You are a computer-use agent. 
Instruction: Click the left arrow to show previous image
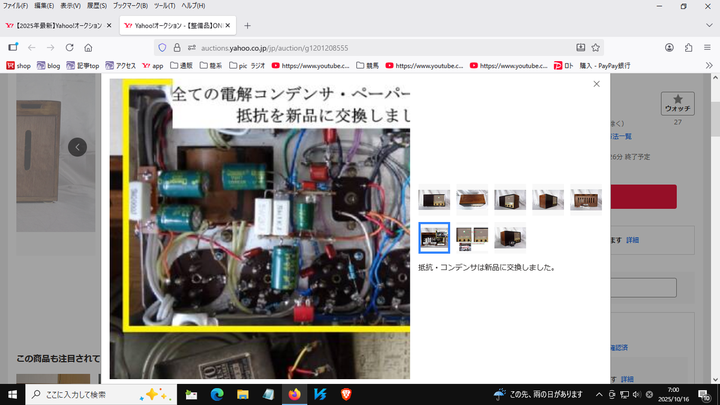pos(77,147)
